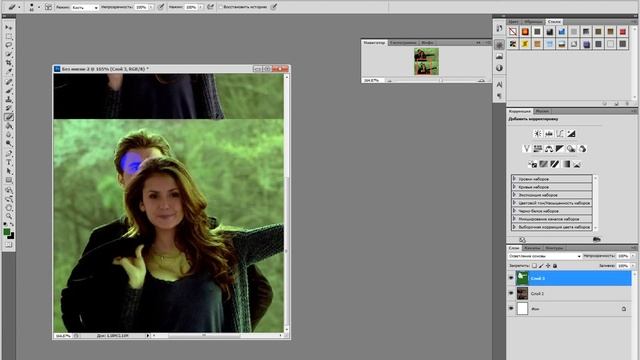Apply the red style swatch in Styles panel
640x360 pixels.
(x=622, y=31)
